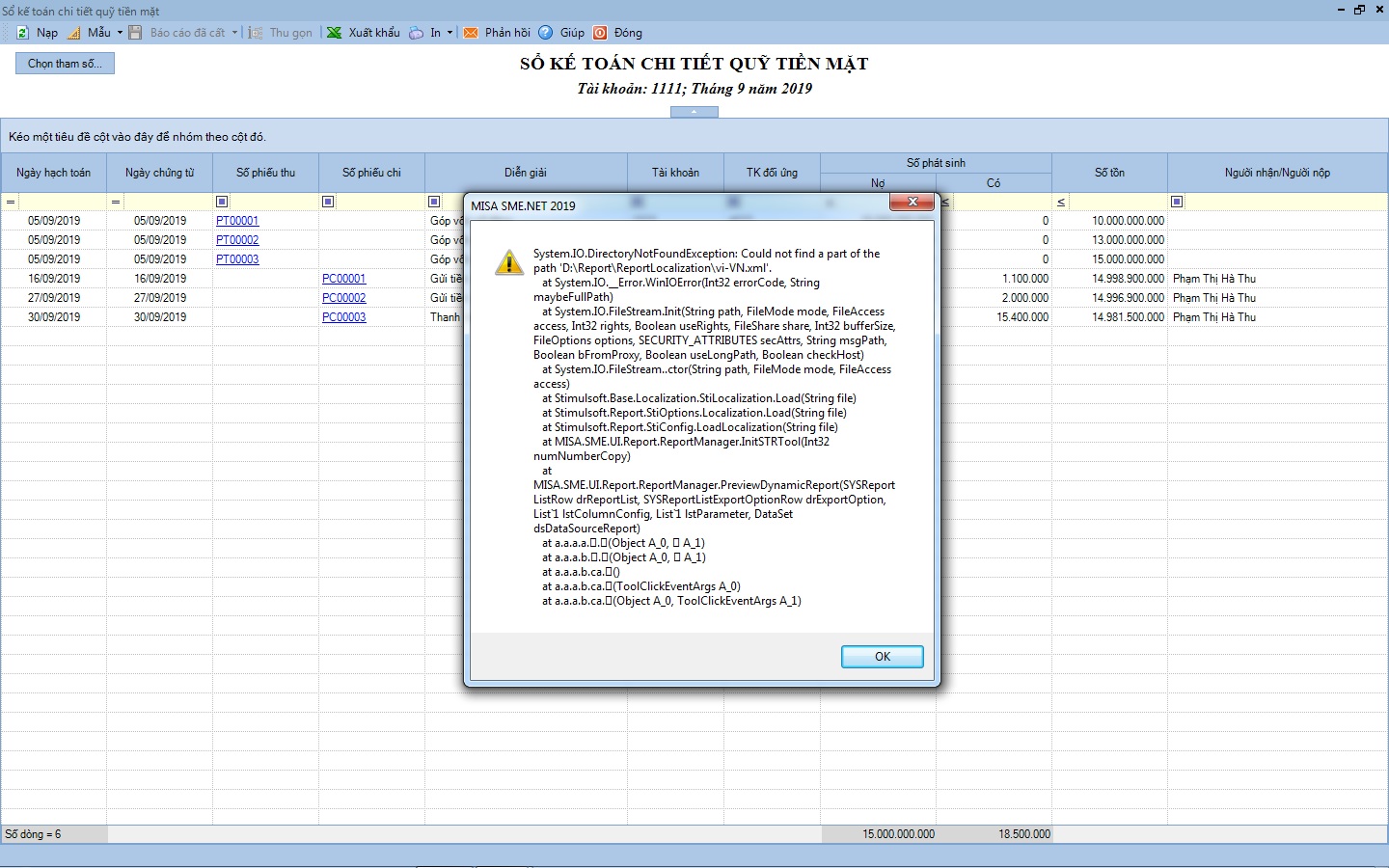Screen dimensions: 1389x868
Task: Click Giúp in the toolbar
Action: tap(572, 33)
